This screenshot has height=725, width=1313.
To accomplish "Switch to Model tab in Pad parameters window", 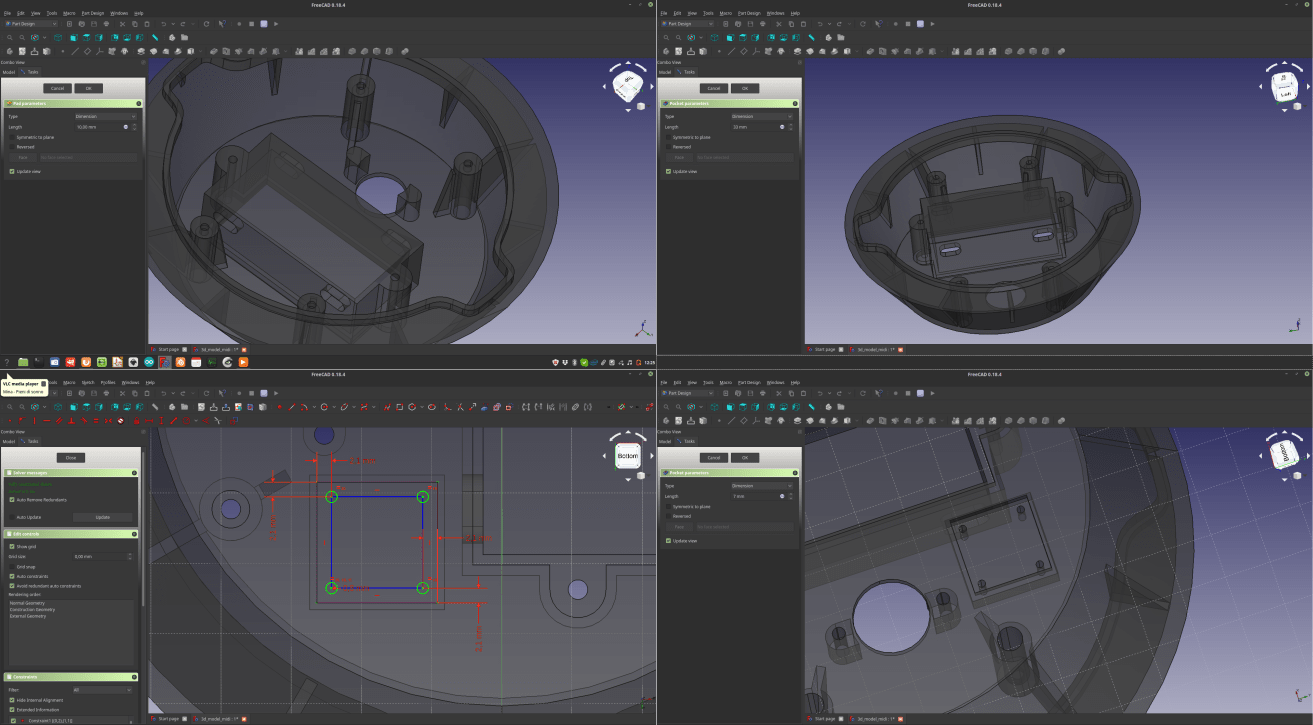I will (x=8, y=72).
